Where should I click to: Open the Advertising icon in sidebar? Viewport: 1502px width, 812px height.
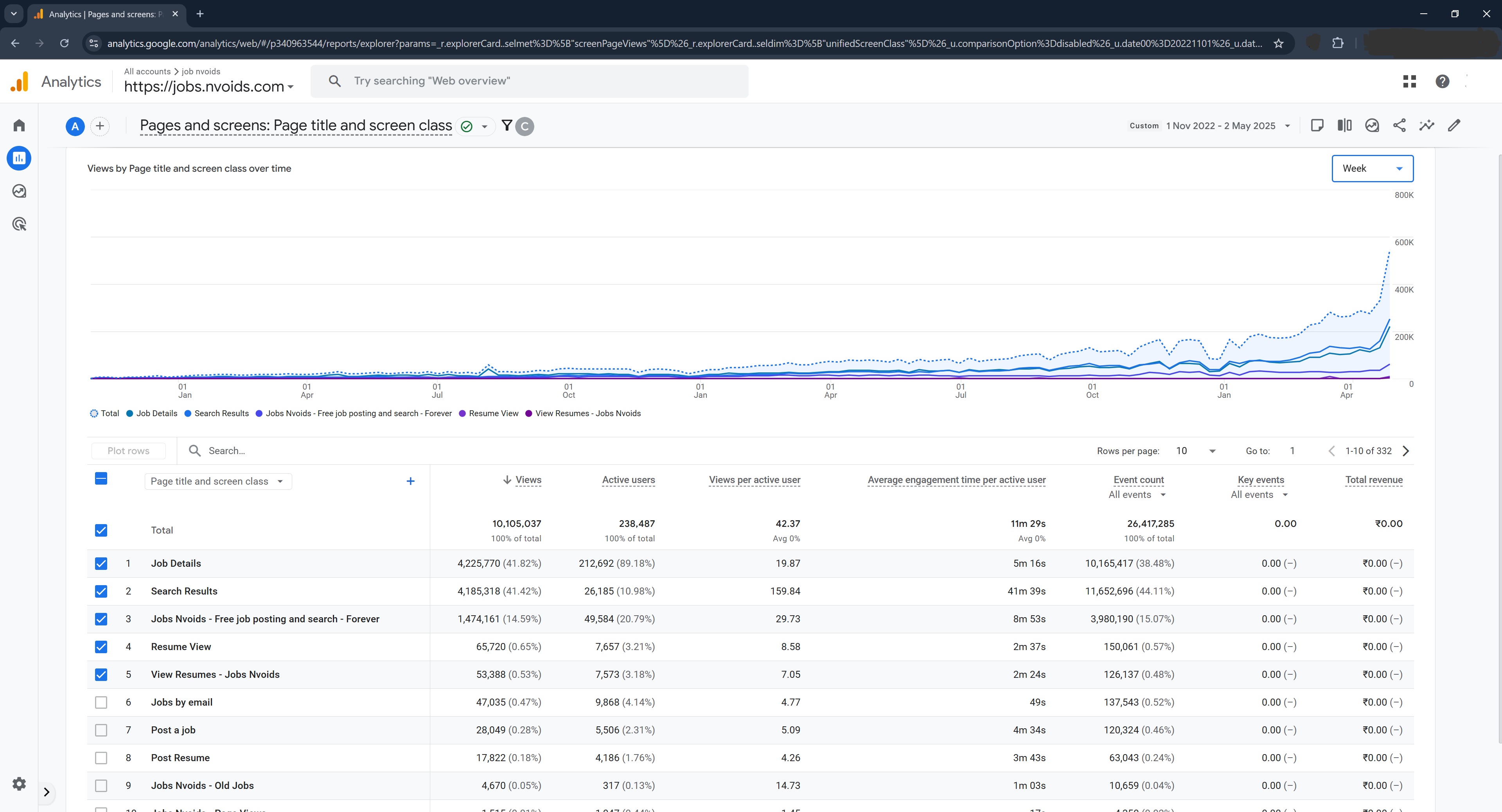19,225
